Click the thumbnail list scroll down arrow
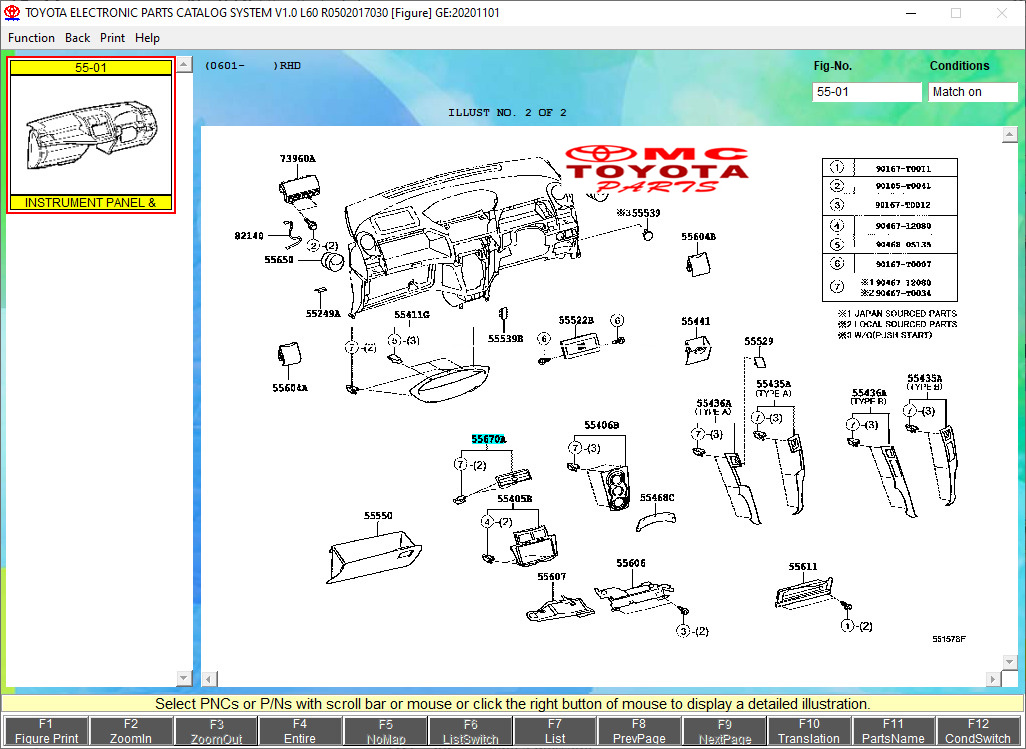1026x749 pixels. (x=185, y=678)
